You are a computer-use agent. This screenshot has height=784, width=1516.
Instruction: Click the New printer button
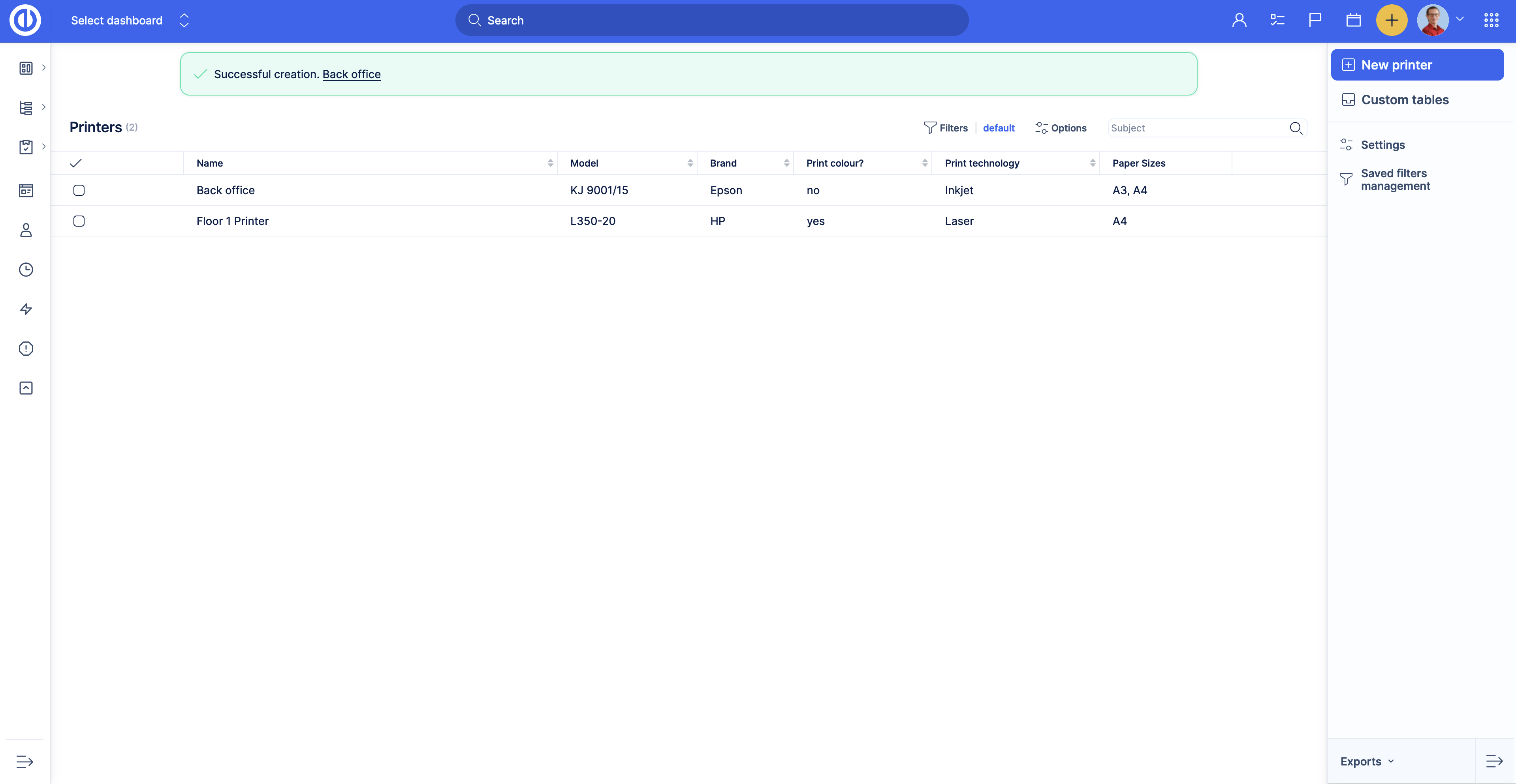[x=1416, y=65]
